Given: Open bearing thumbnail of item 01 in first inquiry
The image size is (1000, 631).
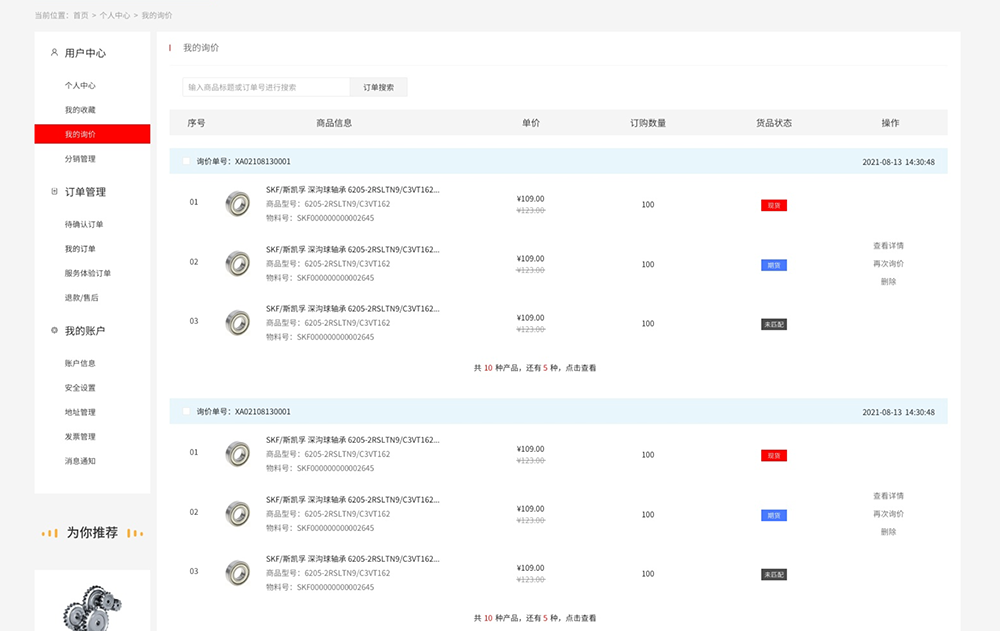Looking at the screenshot, I should point(238,204).
